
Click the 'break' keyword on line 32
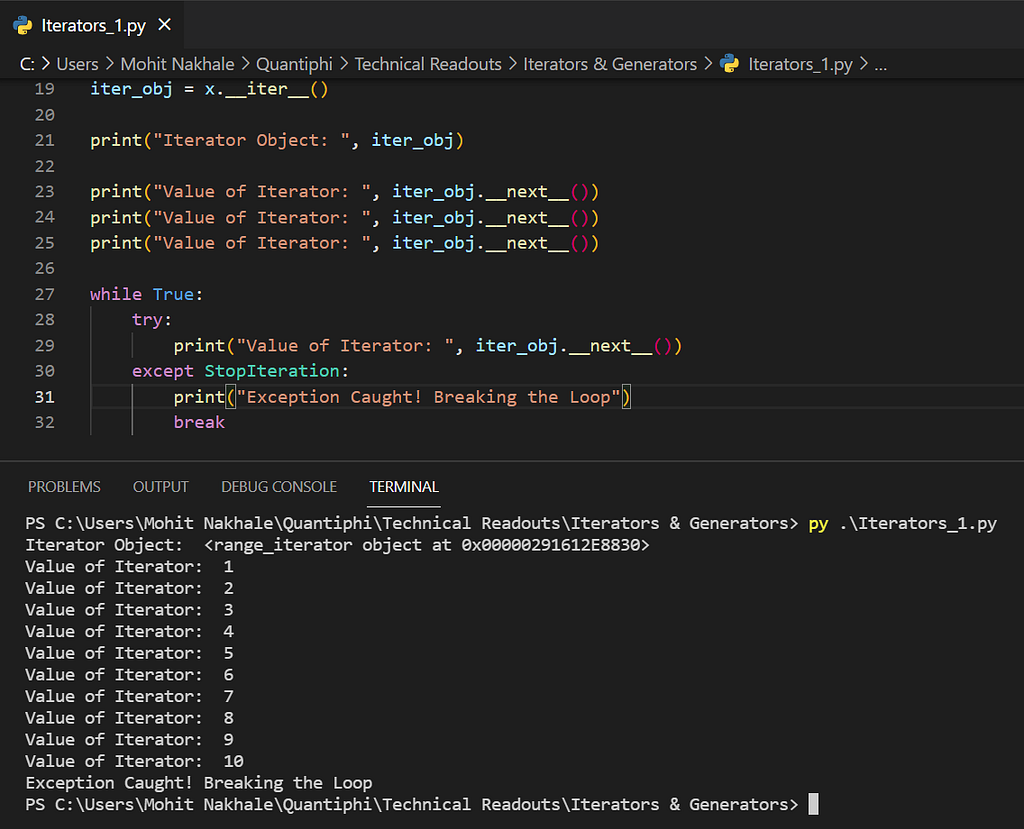[199, 423]
